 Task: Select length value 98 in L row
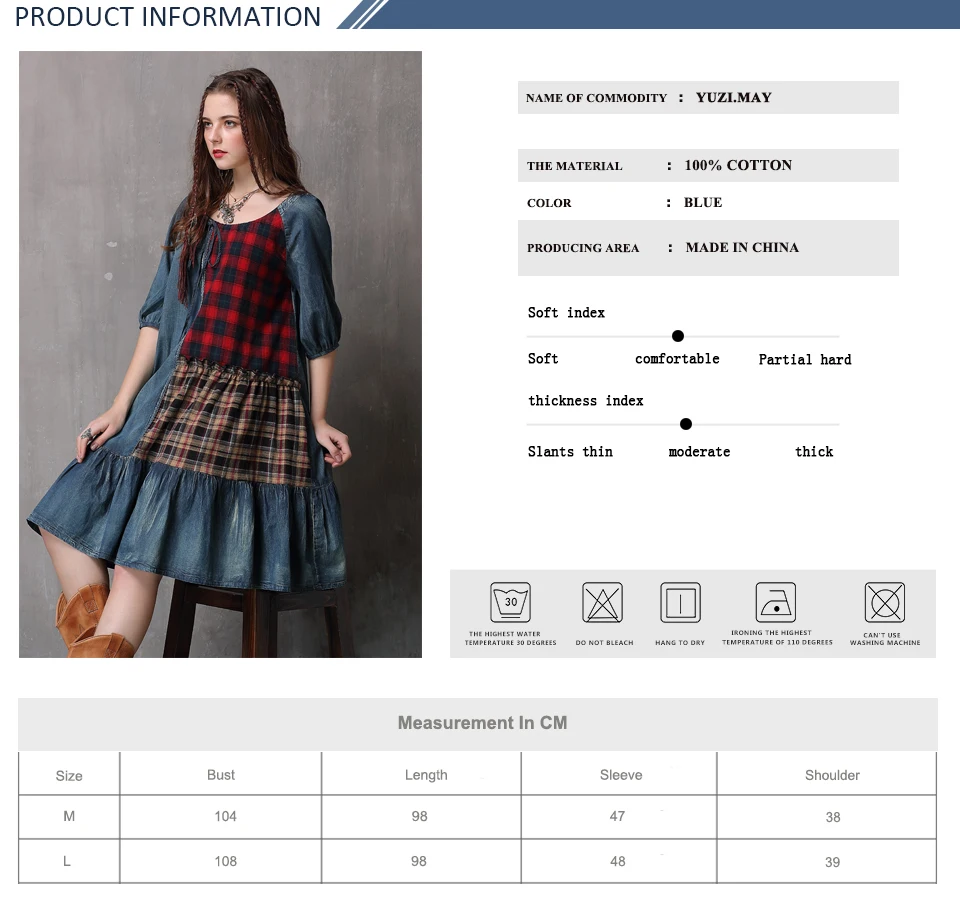[419, 861]
